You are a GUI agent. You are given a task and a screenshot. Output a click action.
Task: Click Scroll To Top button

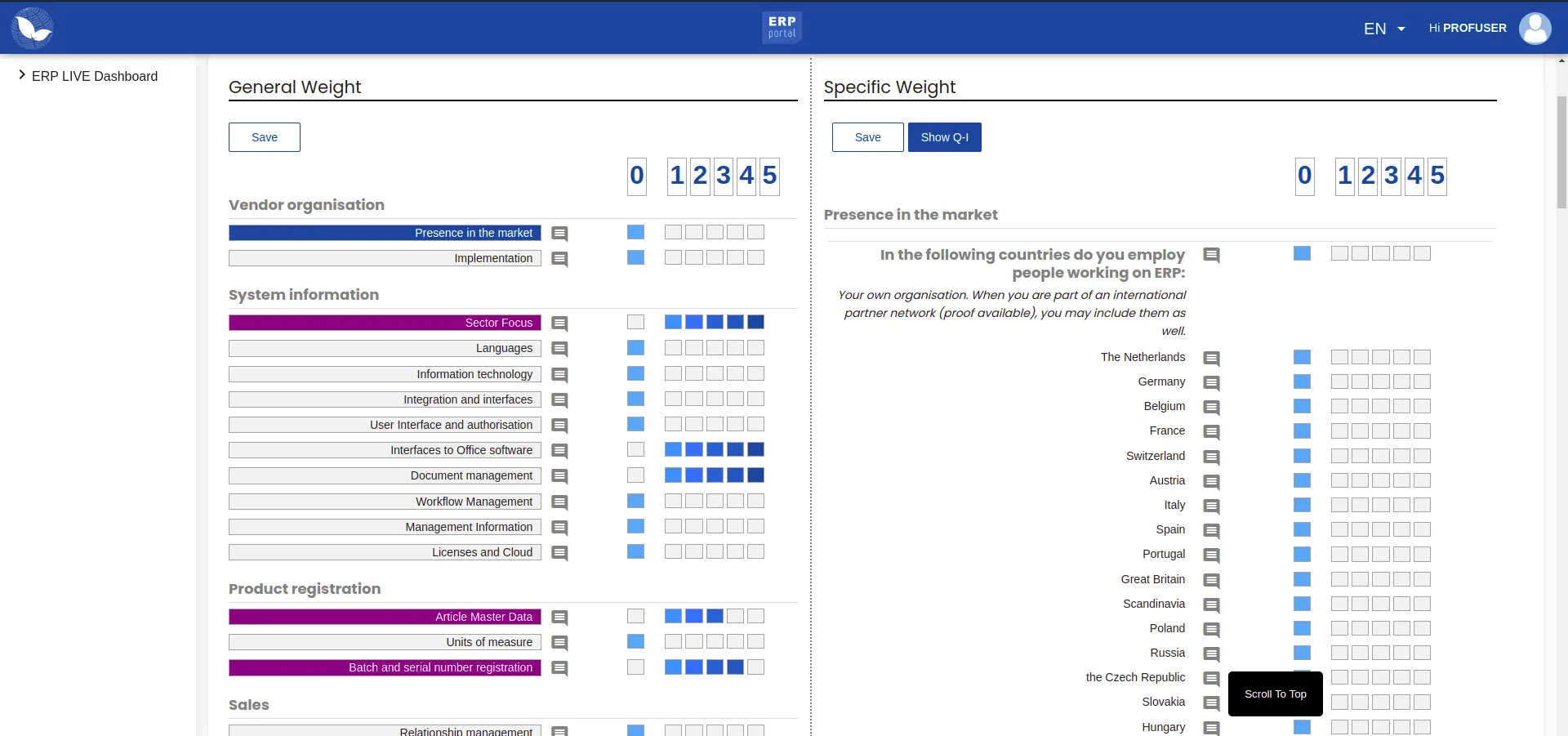pyautogui.click(x=1276, y=694)
